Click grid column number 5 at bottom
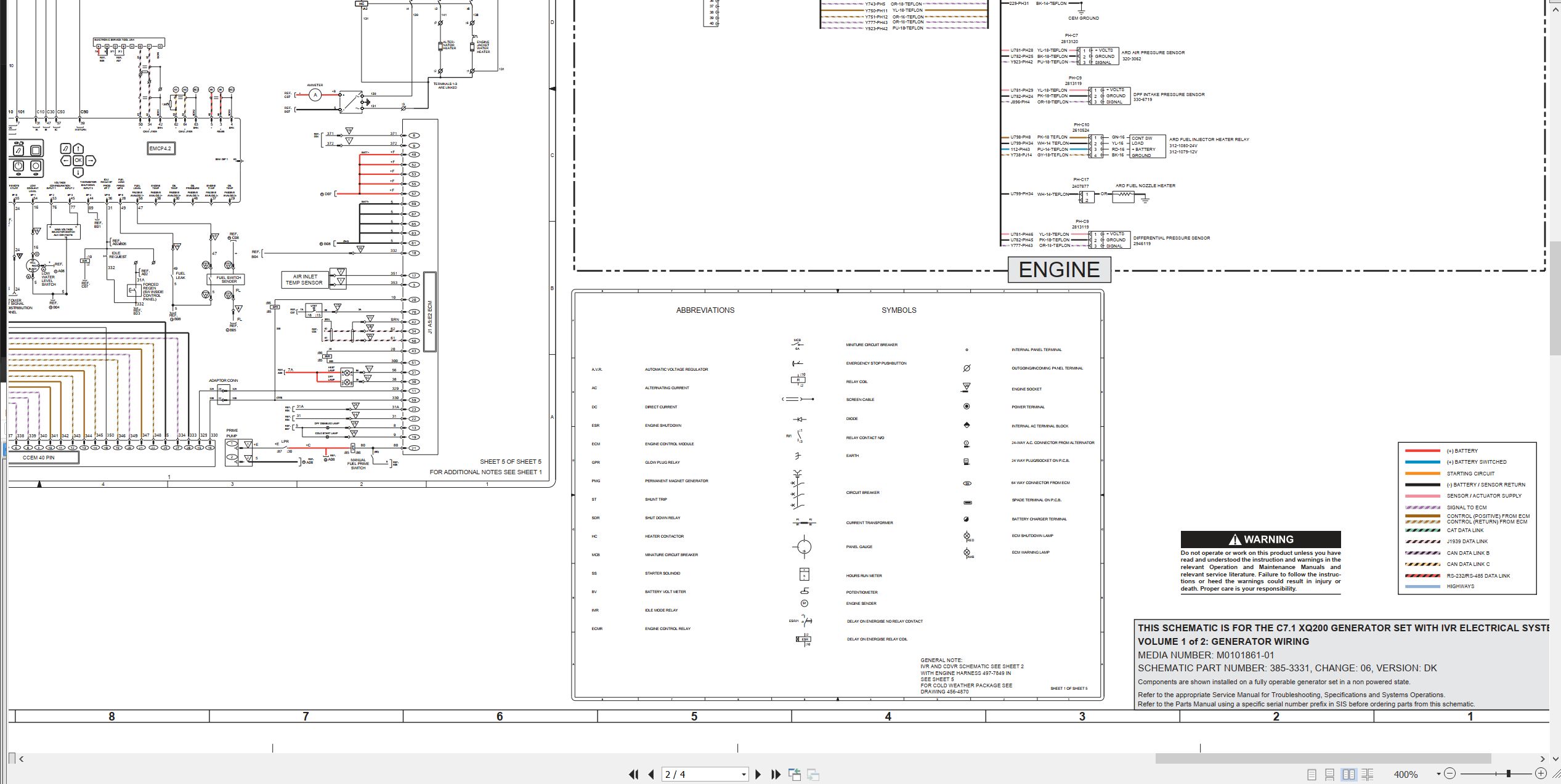The height and width of the screenshot is (784, 1561). [x=694, y=716]
